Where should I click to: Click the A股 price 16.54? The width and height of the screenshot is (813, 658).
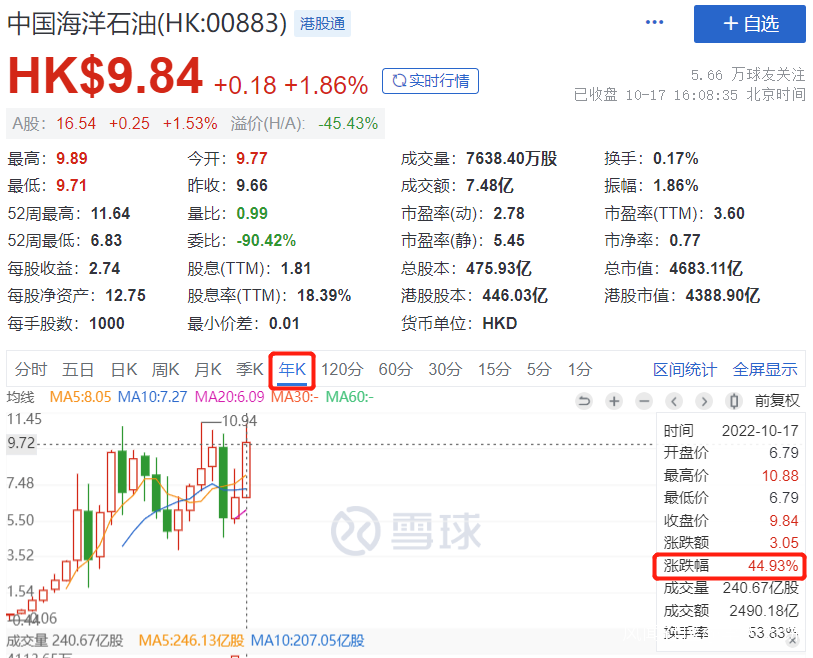coord(76,123)
